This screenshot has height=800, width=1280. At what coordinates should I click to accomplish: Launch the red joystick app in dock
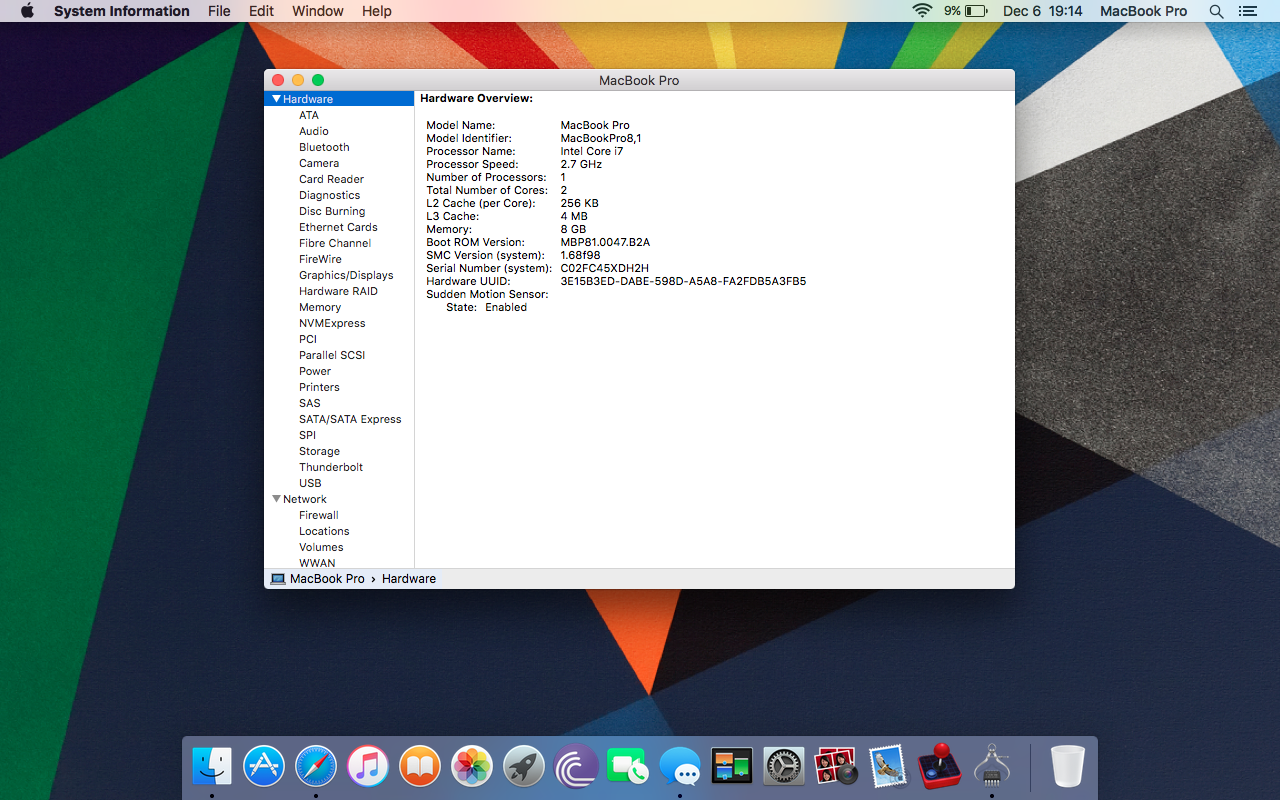coord(940,767)
